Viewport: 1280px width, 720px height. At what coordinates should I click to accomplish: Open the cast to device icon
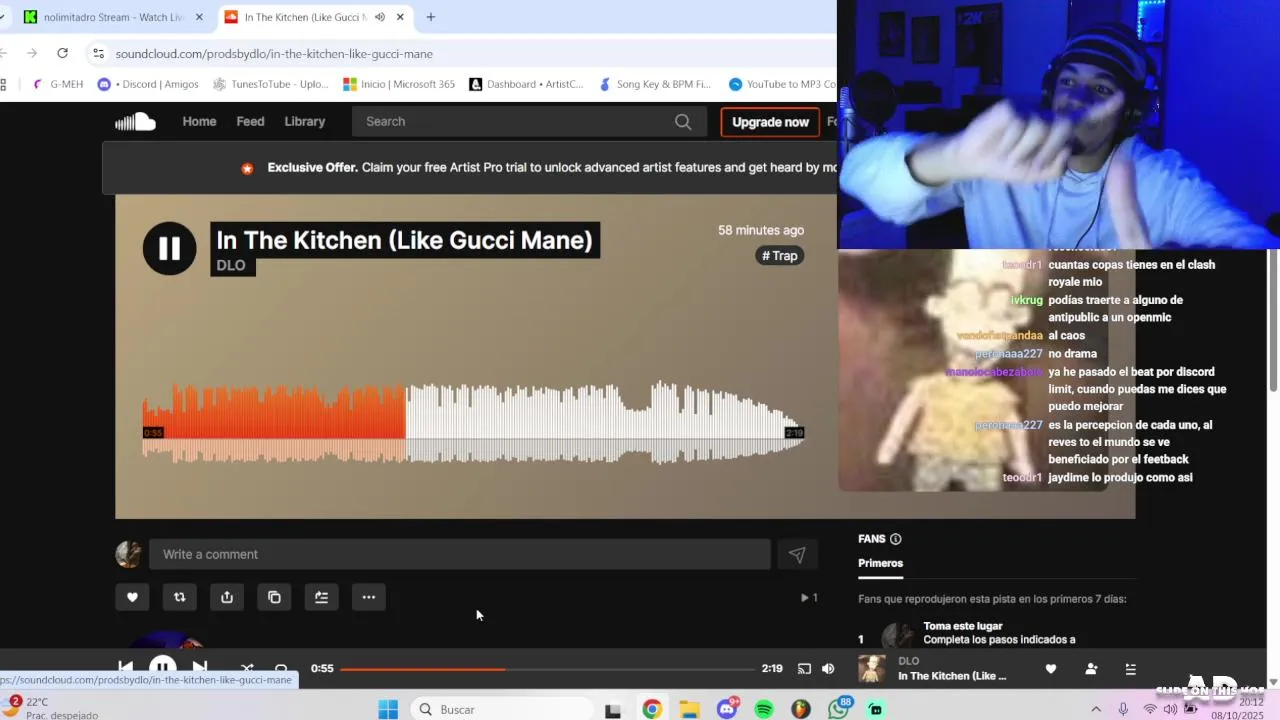point(804,669)
